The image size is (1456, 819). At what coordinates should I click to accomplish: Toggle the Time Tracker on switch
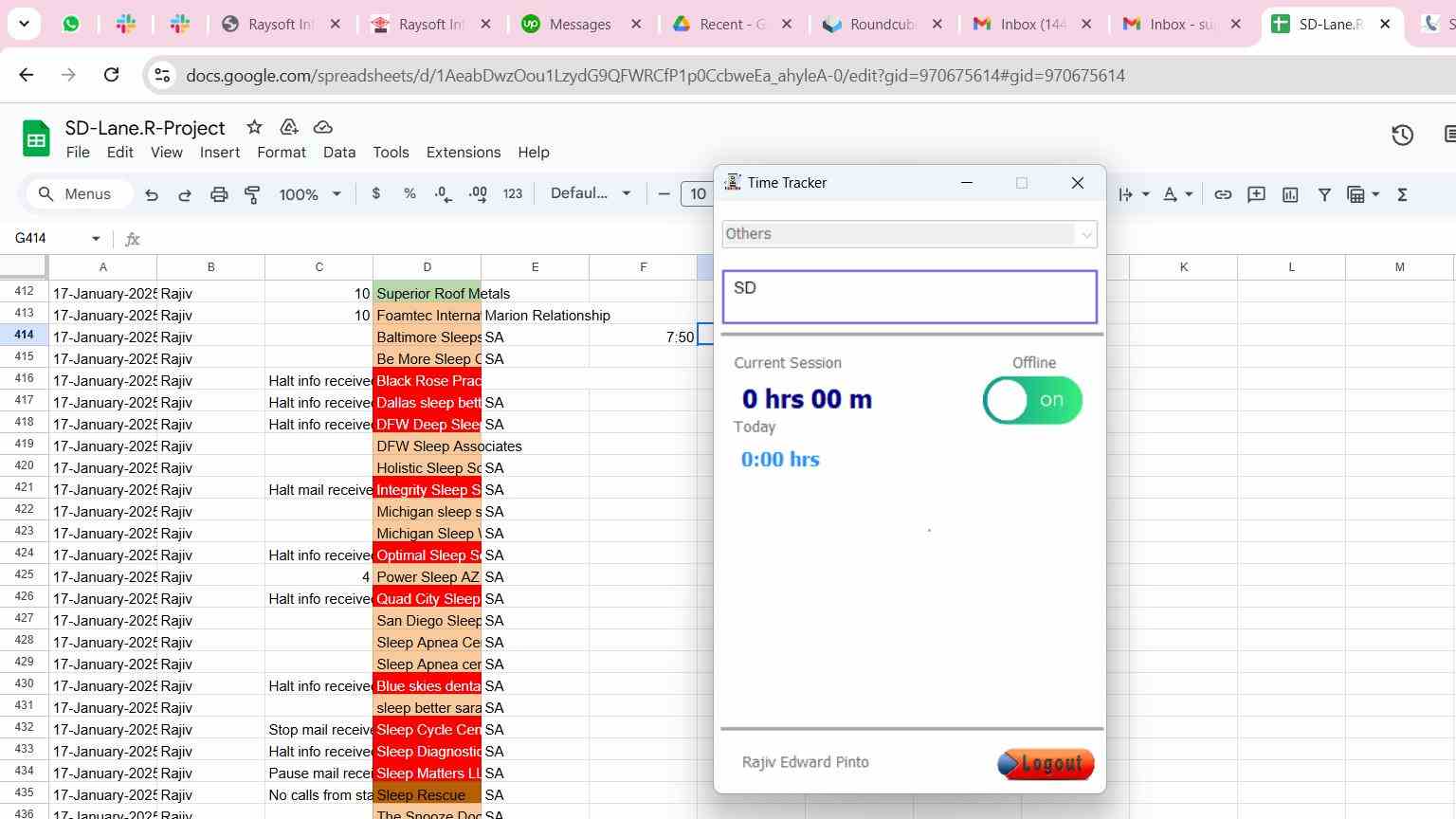click(x=1032, y=400)
